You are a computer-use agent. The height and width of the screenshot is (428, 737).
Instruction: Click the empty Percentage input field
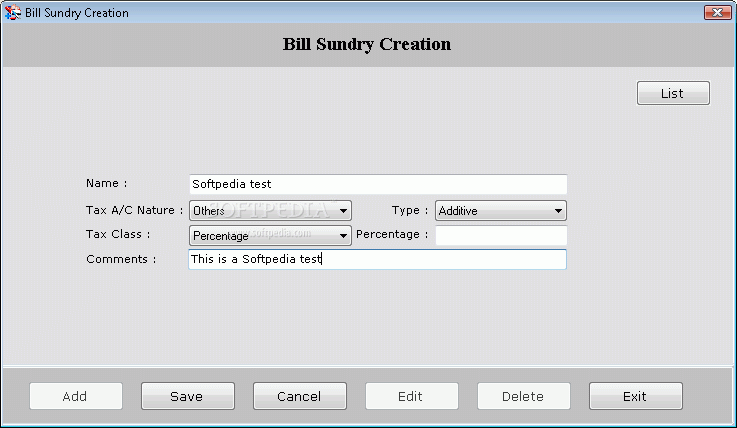501,235
